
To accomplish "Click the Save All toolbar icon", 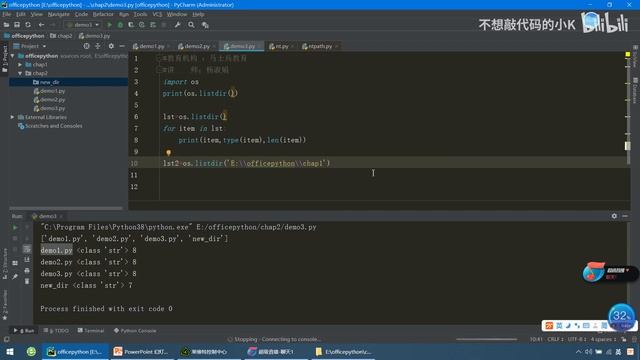I will (x=17, y=25).
